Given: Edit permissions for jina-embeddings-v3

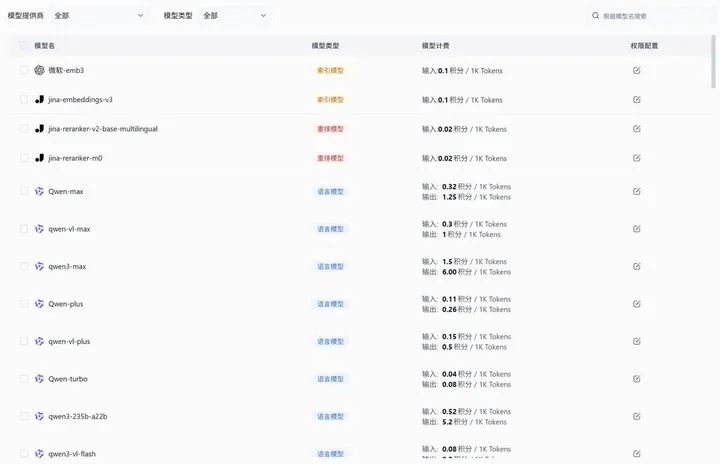Looking at the screenshot, I should tap(636, 100).
